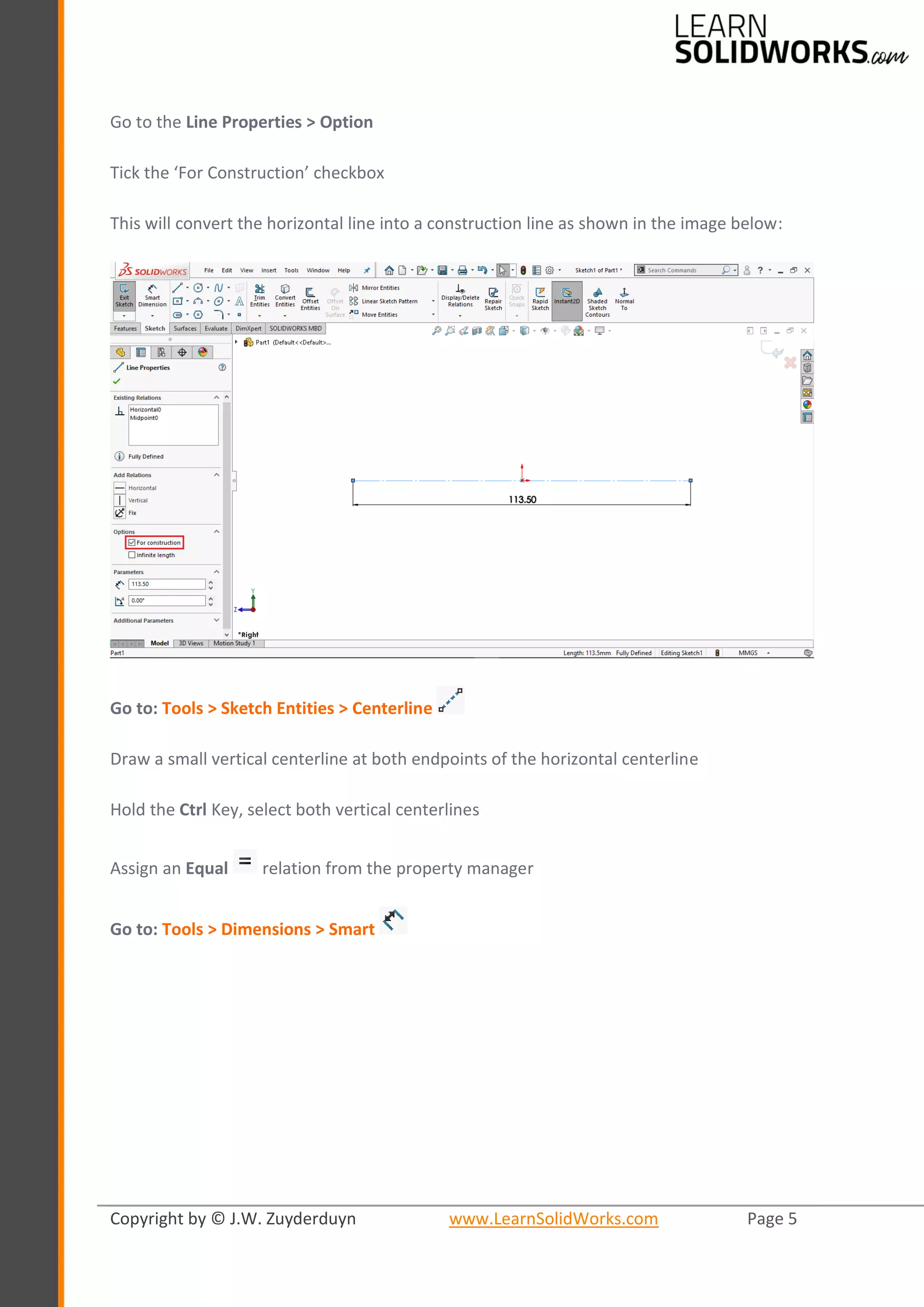Click Move Entities
Image resolution: width=924 pixels, height=1307 pixels.
click(373, 314)
